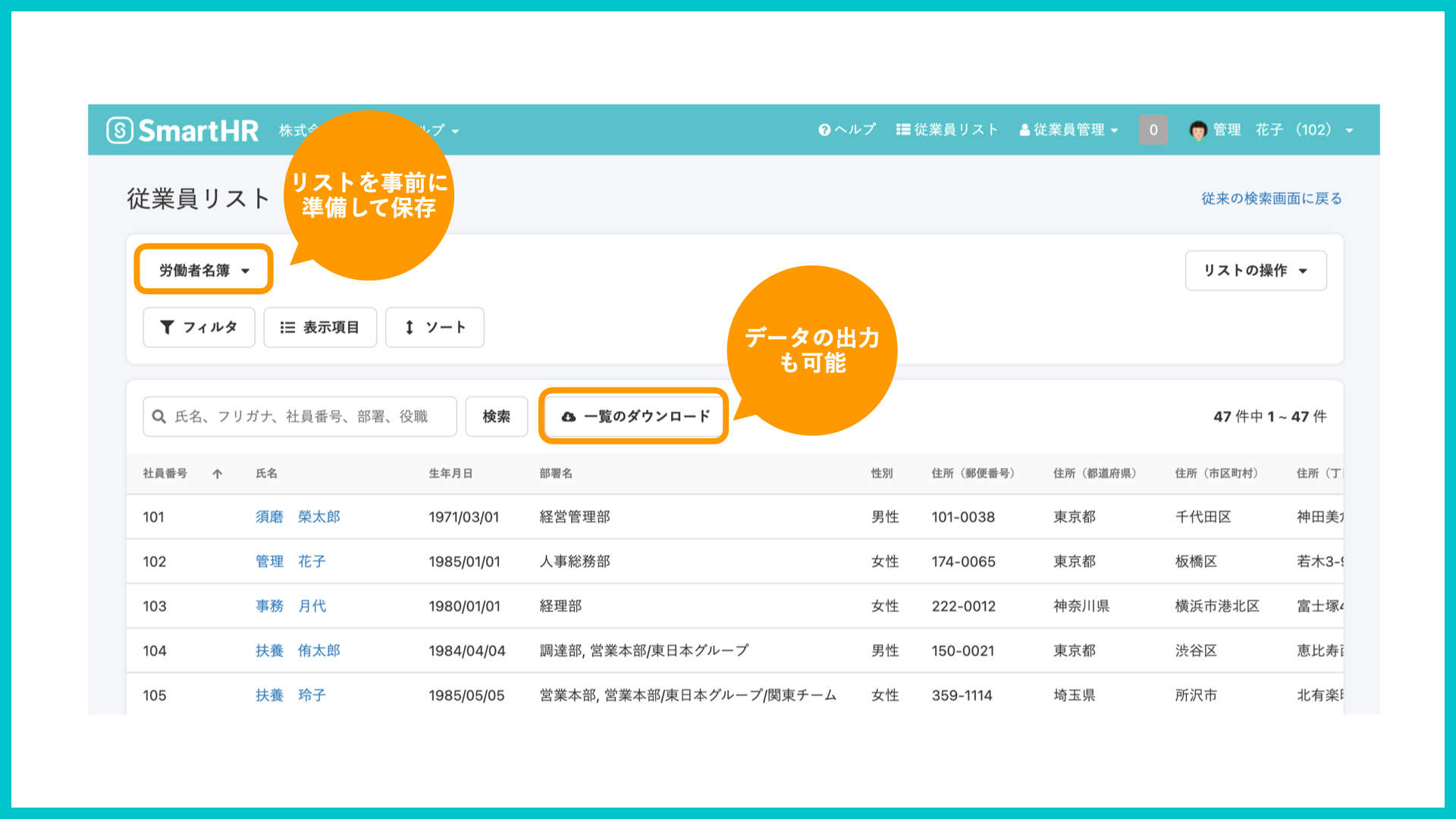Screen dimensions: 1456x819
Task: Click the notification badge showing 0
Action: point(1153,130)
